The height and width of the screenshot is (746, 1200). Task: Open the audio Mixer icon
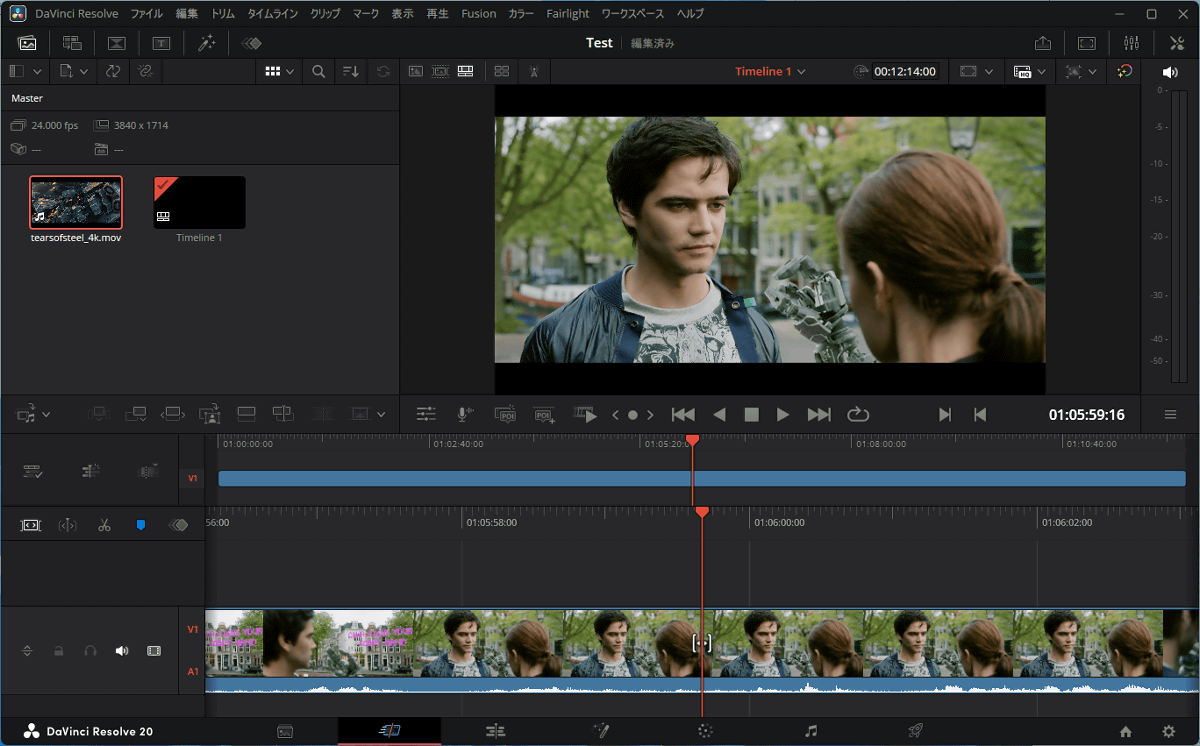[1132, 43]
